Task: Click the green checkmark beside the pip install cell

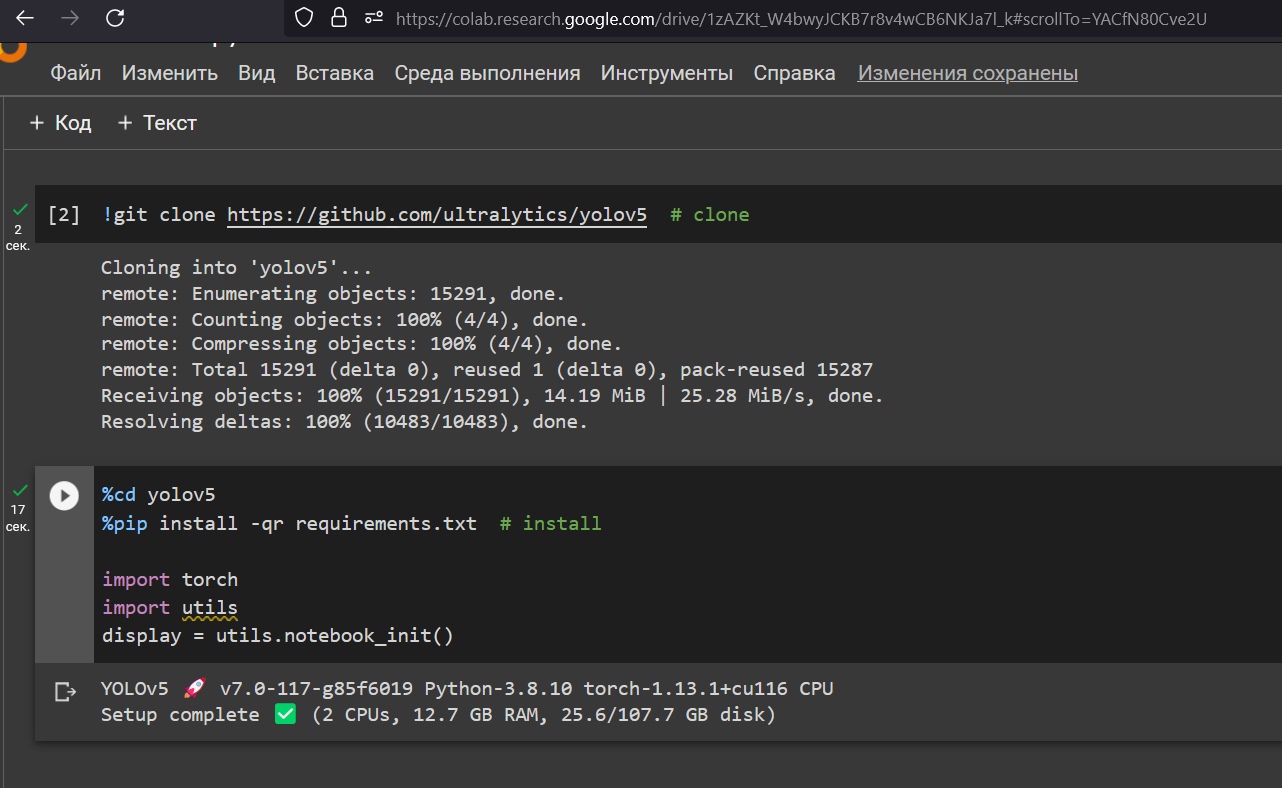Action: tap(19, 490)
